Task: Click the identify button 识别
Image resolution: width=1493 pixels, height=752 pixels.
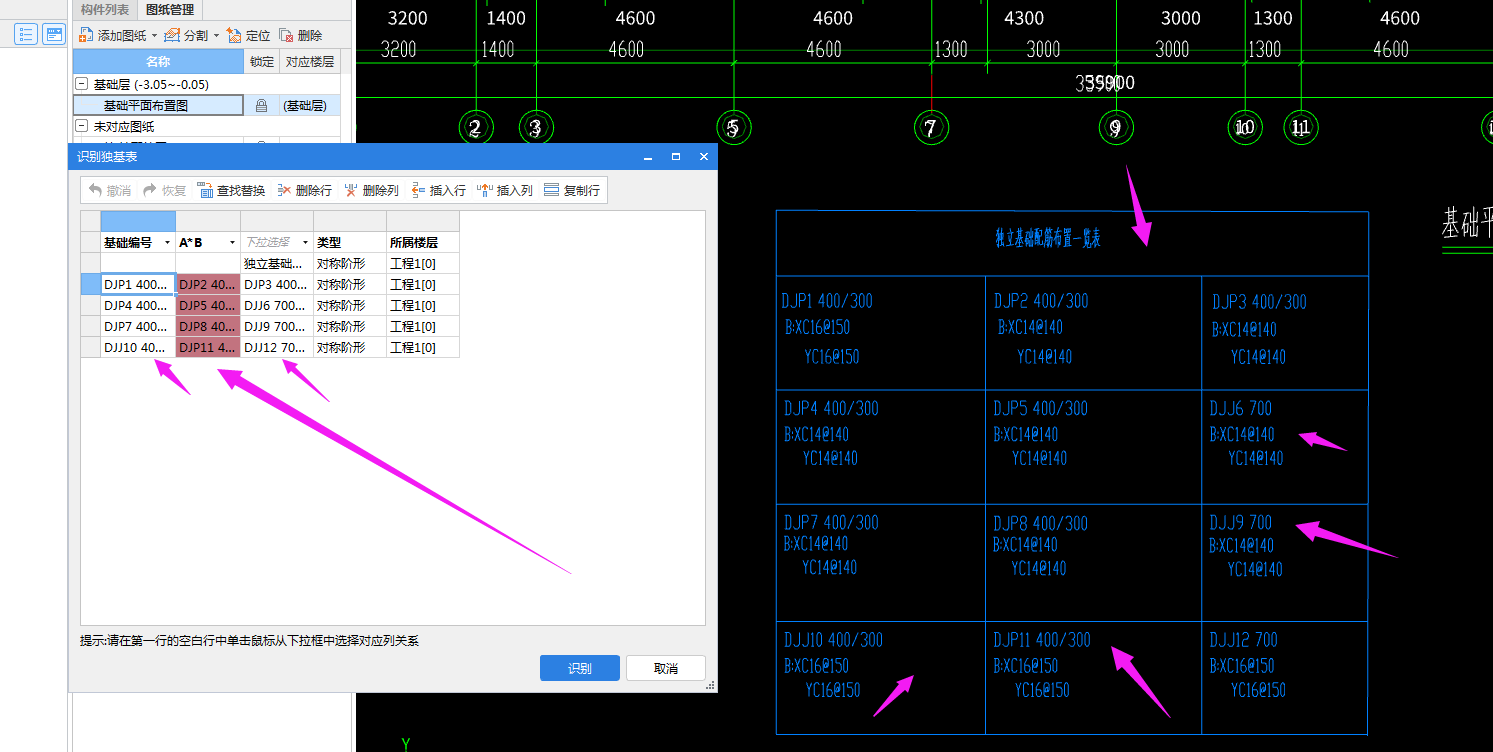Action: (580, 668)
